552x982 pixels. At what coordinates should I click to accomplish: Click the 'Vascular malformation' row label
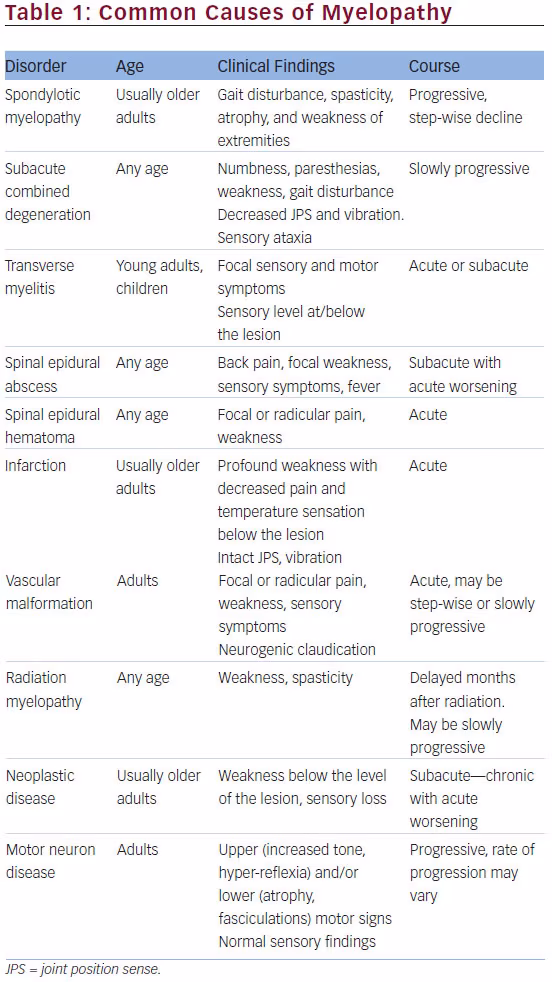click(49, 592)
